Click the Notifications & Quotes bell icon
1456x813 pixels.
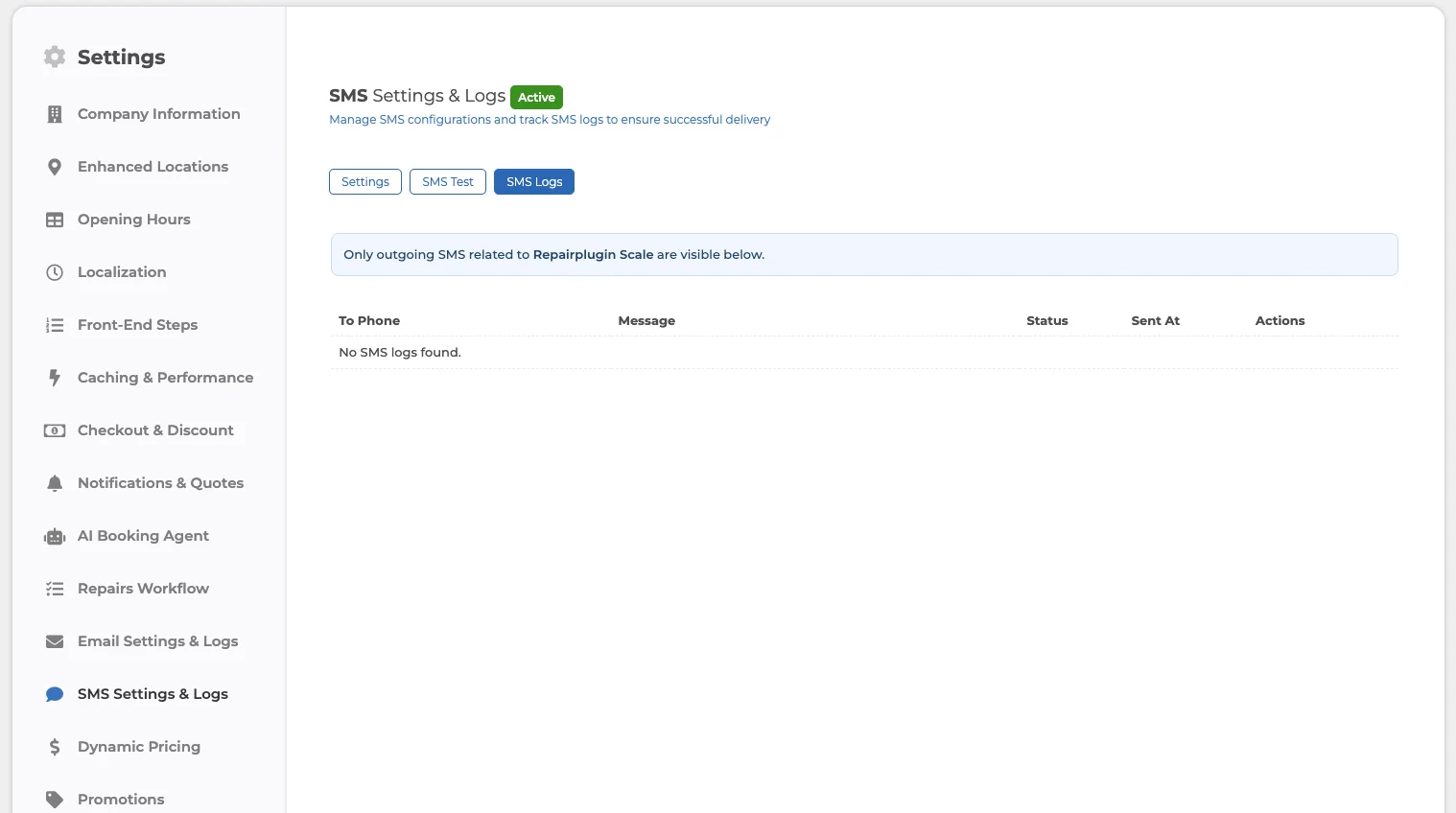point(55,483)
